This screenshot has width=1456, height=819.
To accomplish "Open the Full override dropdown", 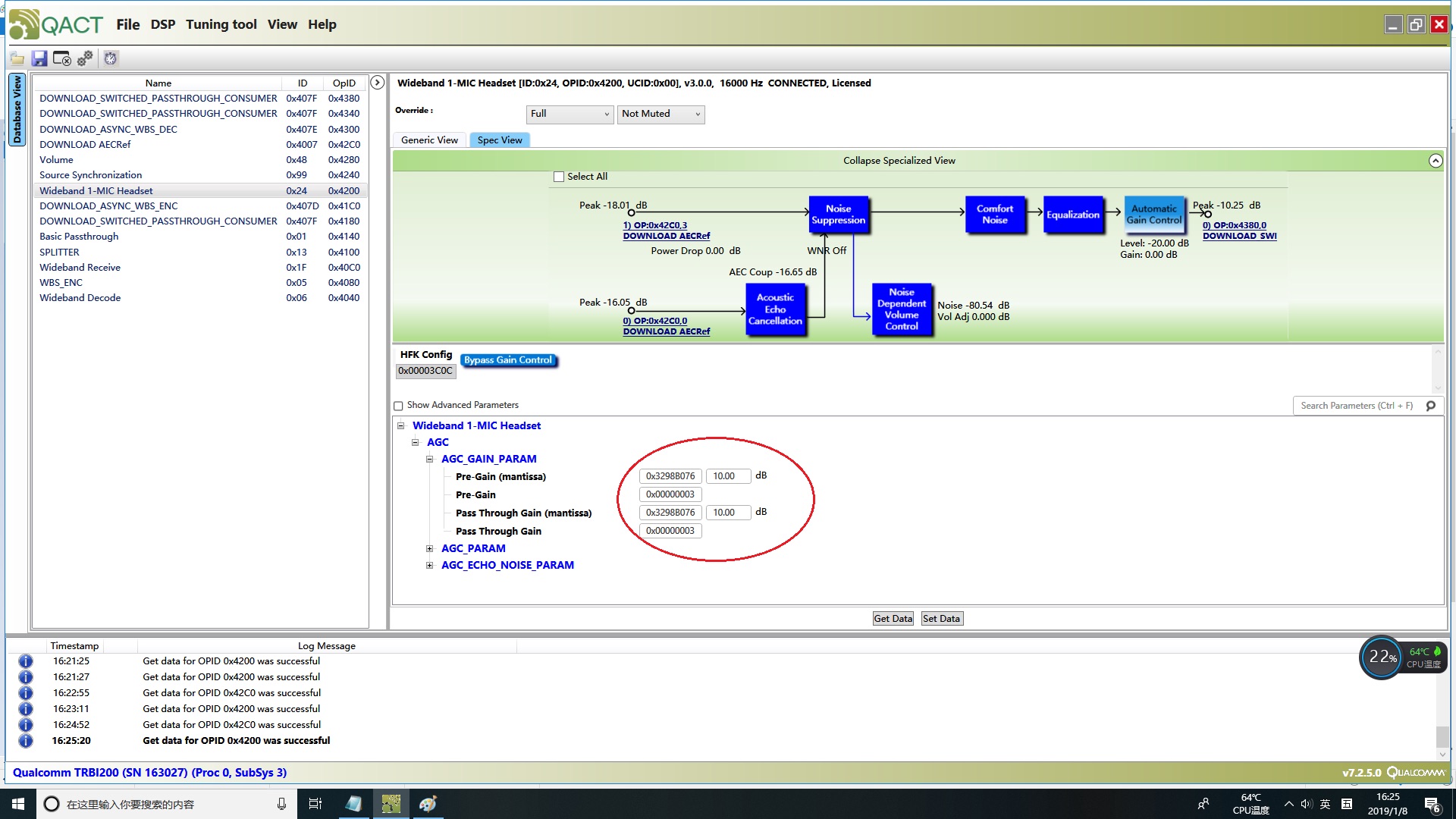I will click(x=570, y=114).
